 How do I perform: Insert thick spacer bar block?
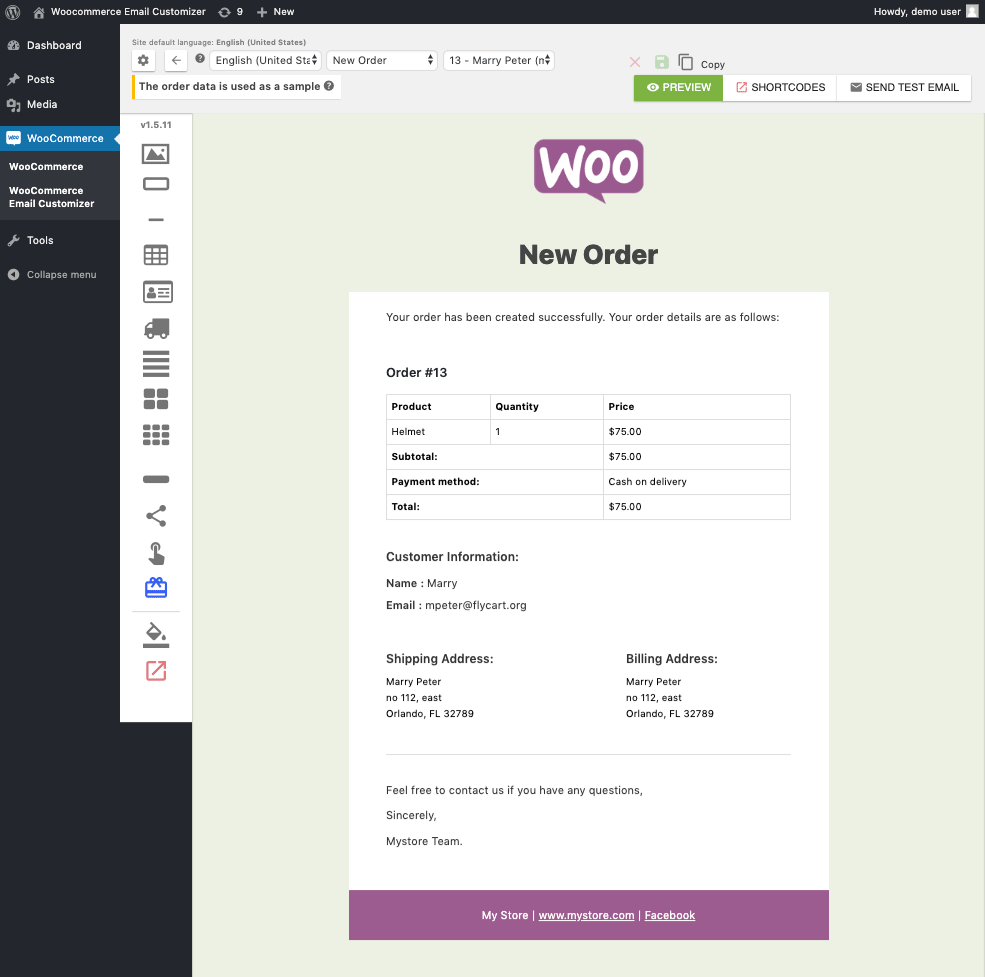156,479
